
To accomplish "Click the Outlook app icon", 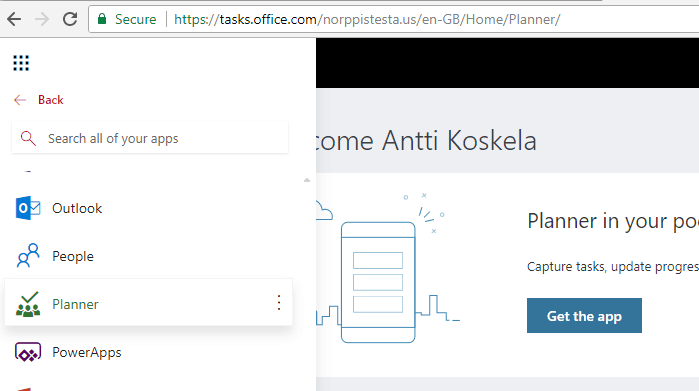I will click(x=28, y=208).
